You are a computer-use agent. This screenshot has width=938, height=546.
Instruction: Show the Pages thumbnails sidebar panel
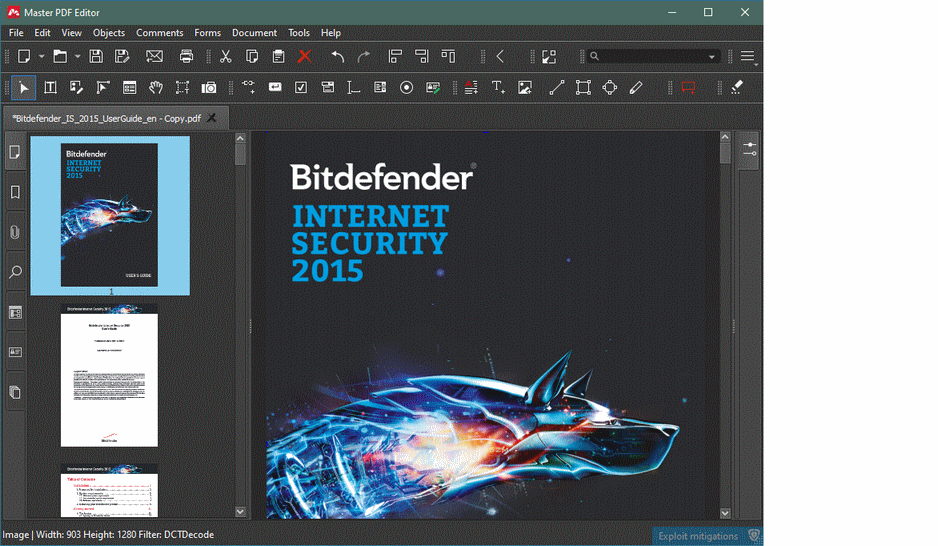(x=15, y=153)
